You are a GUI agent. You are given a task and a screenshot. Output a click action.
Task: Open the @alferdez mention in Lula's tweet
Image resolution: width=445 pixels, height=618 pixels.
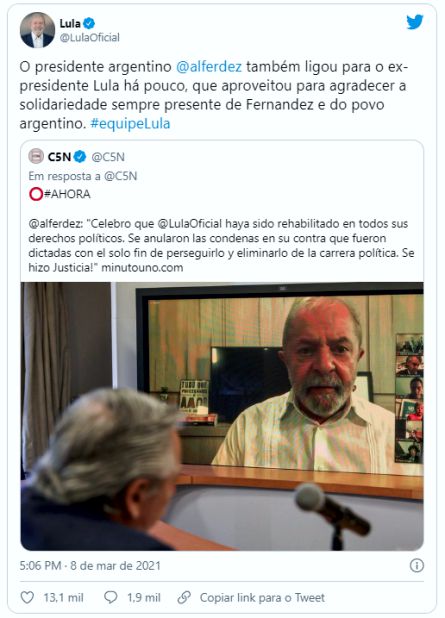[x=209, y=67]
